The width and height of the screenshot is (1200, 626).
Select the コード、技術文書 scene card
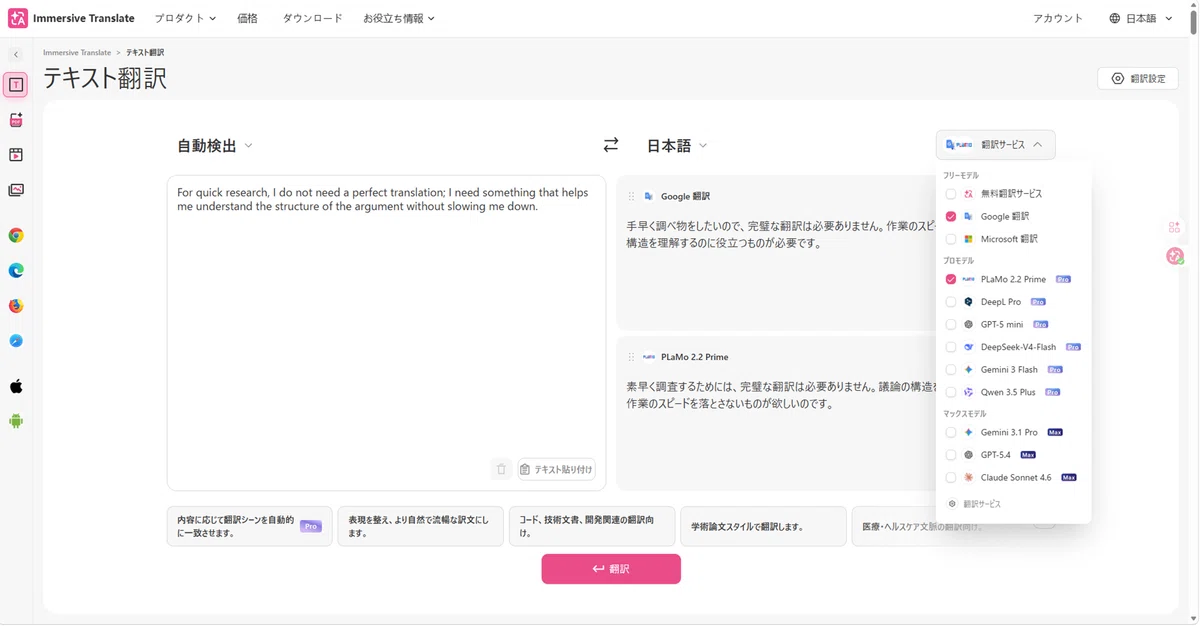coord(592,526)
